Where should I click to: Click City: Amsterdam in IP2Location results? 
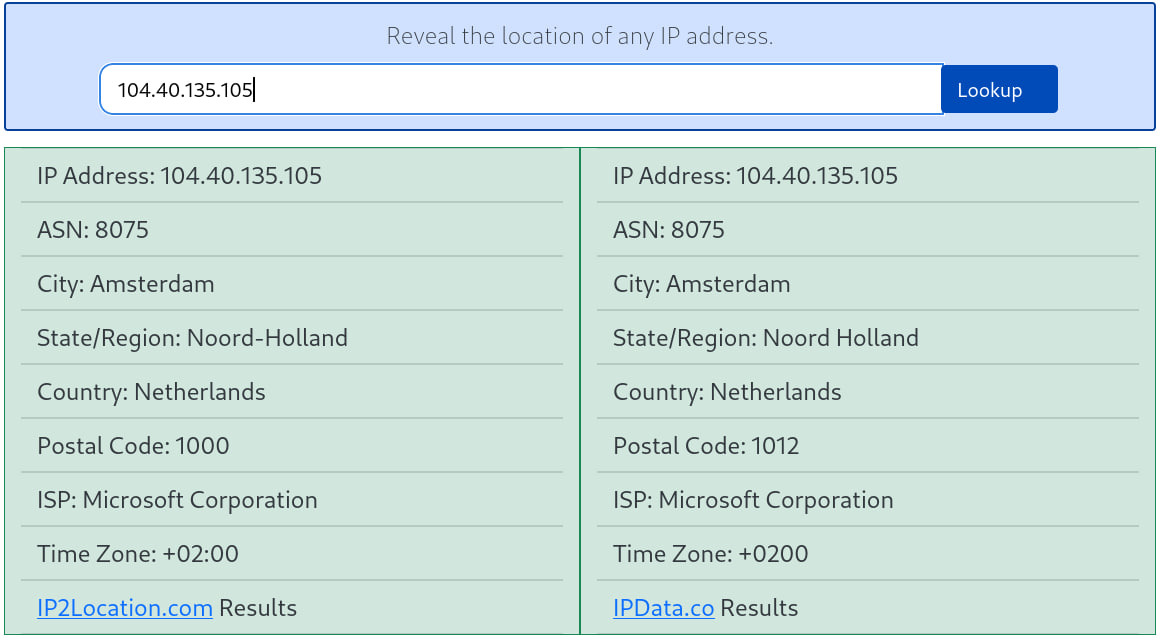click(126, 284)
